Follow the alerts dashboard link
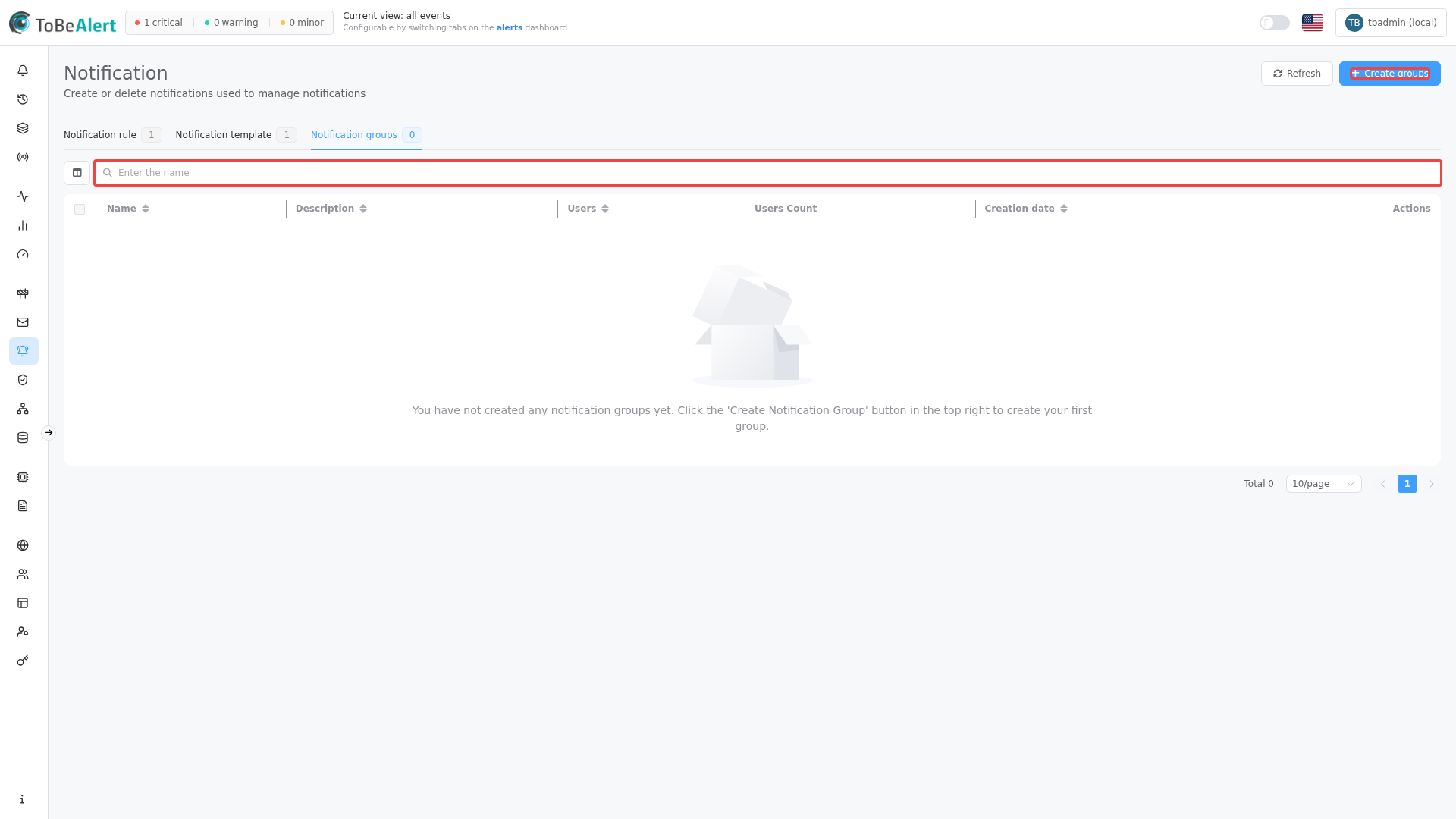This screenshot has width=1456, height=819. pos(509,28)
